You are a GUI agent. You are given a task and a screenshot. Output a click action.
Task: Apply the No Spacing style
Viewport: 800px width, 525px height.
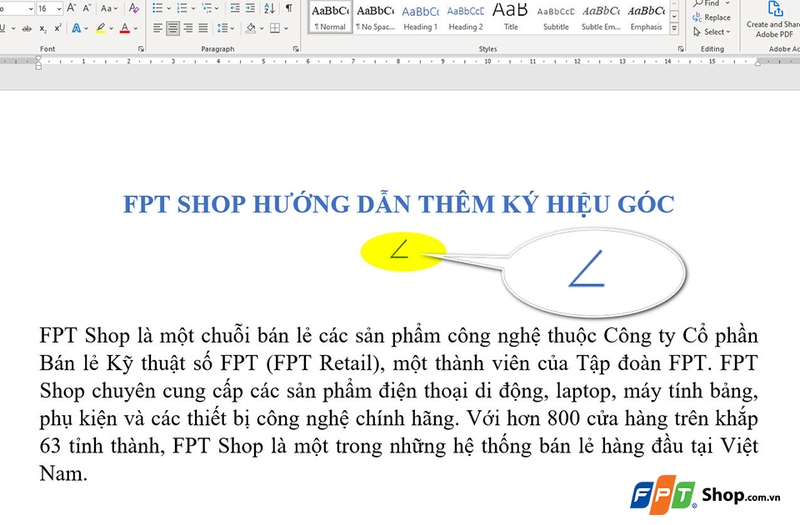pos(376,17)
